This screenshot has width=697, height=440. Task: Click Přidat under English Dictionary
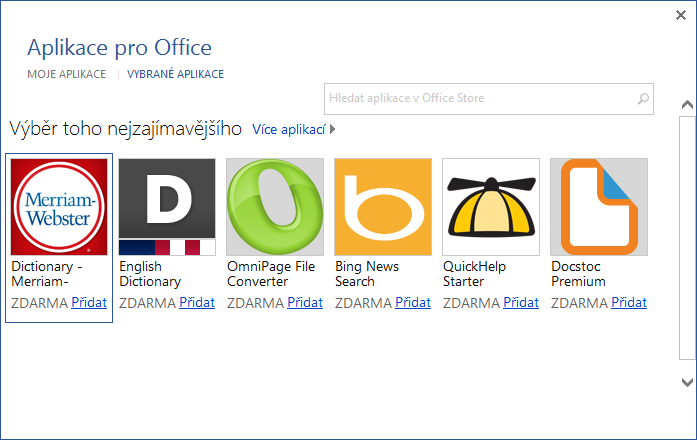pos(197,303)
